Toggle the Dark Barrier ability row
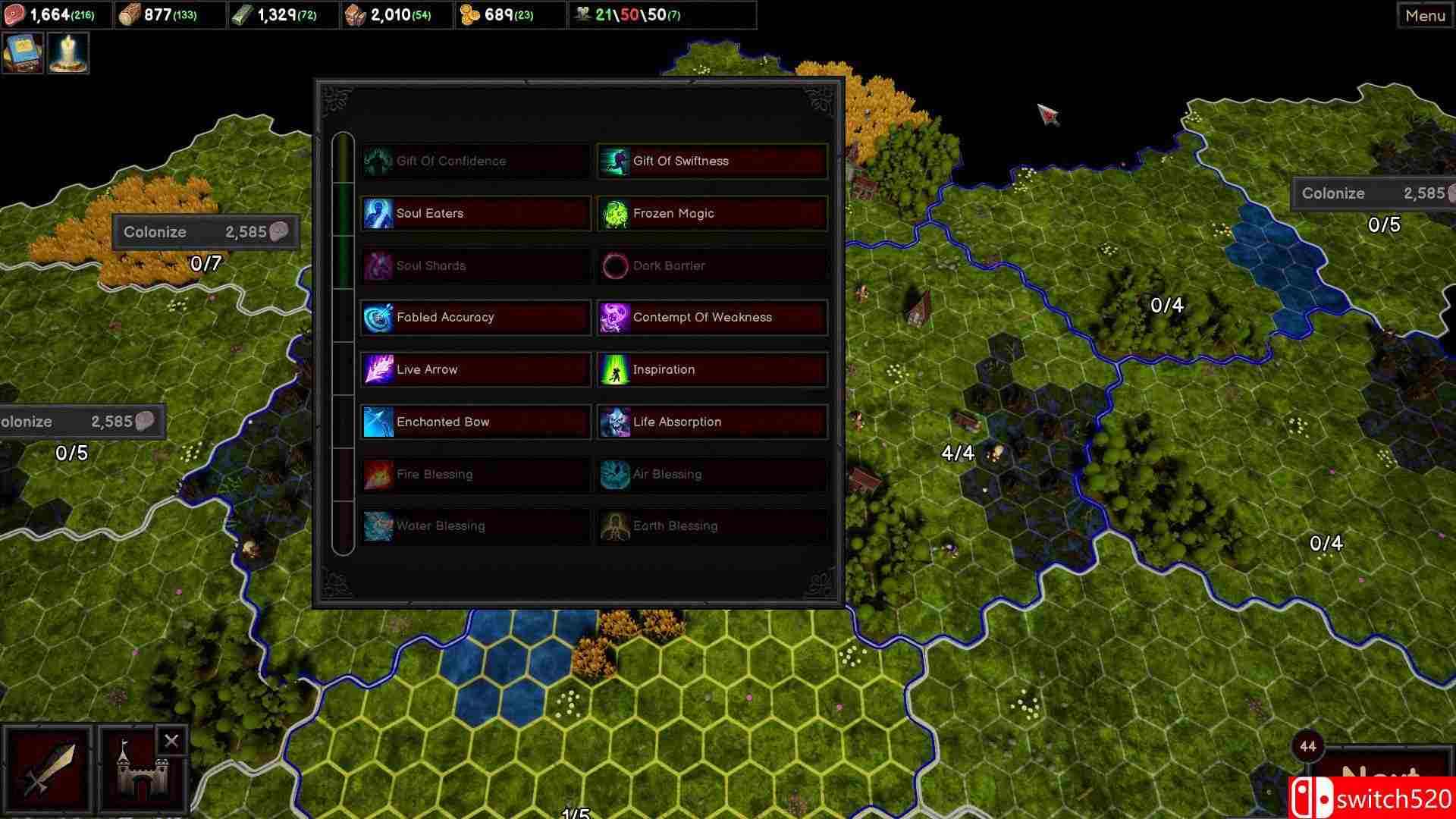 [712, 265]
